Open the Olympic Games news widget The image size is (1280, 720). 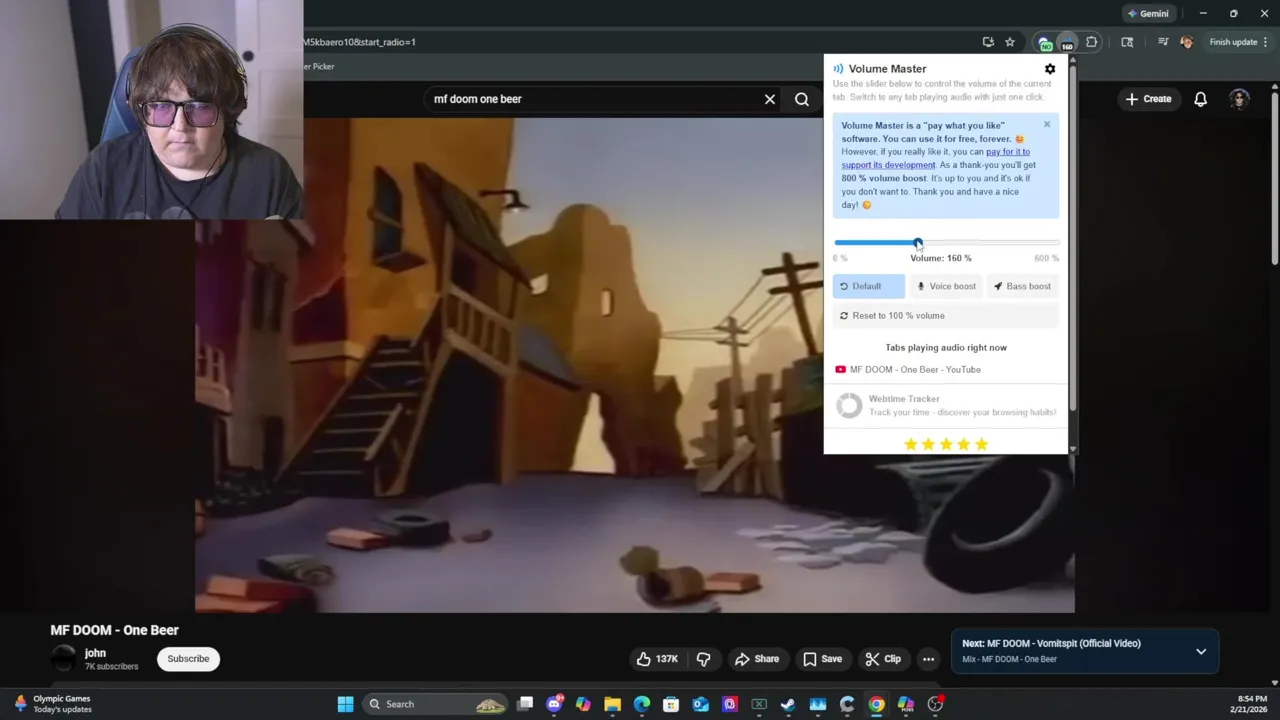(x=52, y=704)
